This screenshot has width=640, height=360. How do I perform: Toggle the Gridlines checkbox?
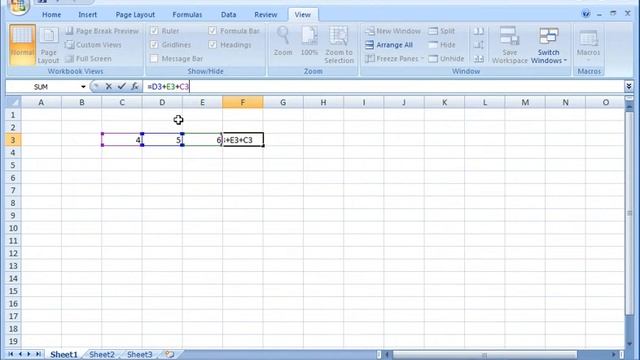[154, 45]
